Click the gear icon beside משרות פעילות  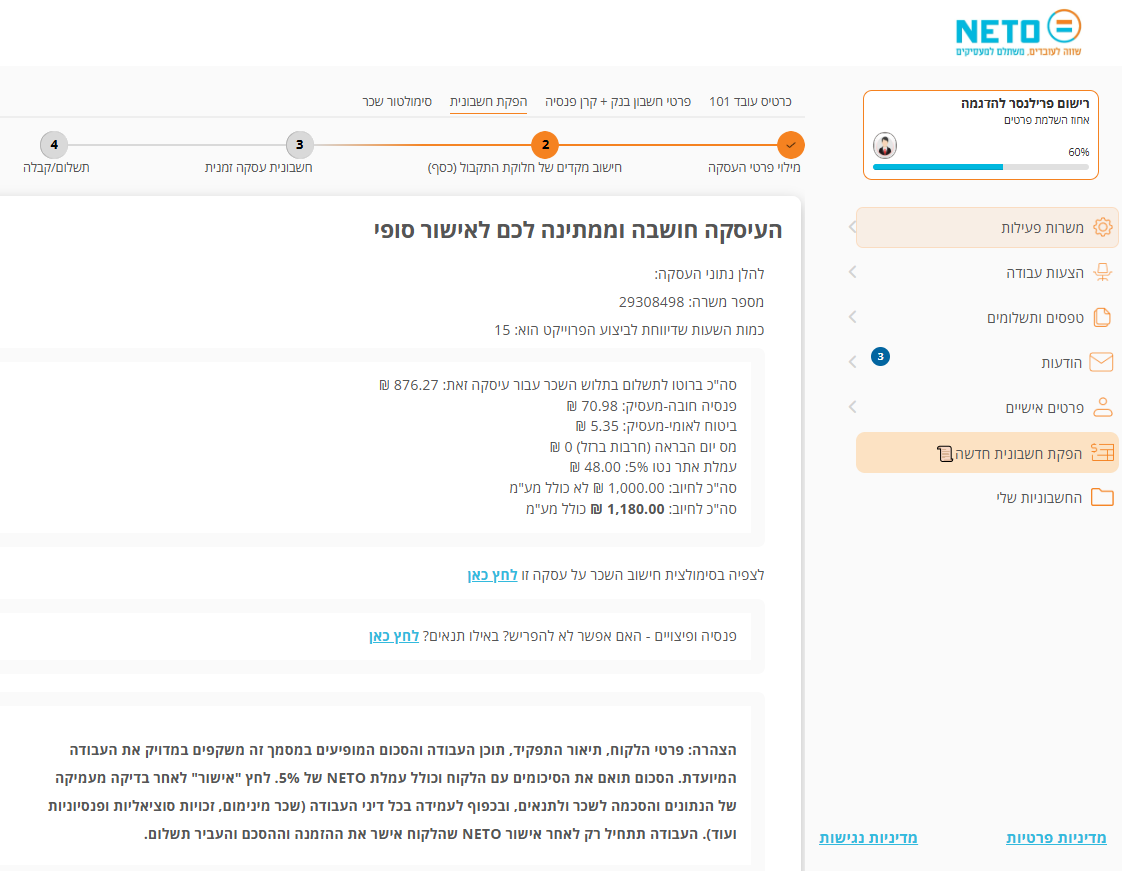click(x=1103, y=228)
